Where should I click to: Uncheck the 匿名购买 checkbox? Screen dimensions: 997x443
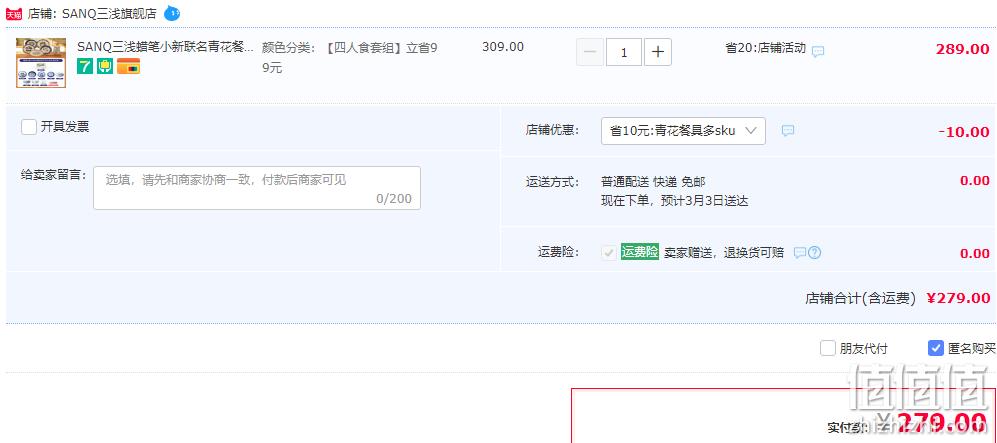pyautogui.click(x=935, y=348)
